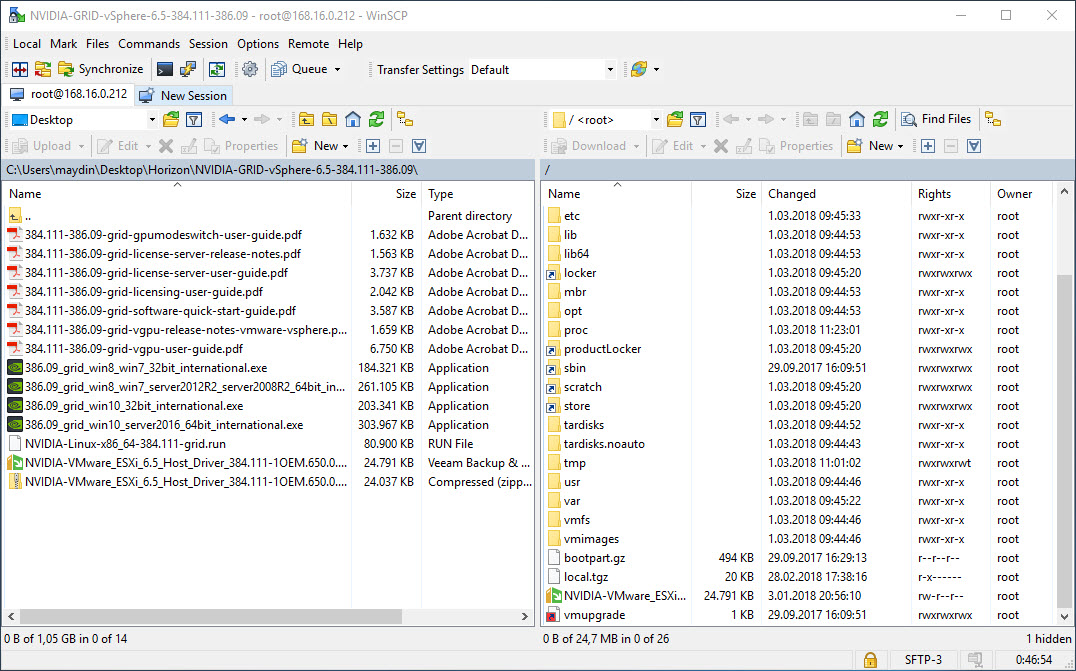
Task: Sort local files by Size column
Action: click(x=386, y=194)
